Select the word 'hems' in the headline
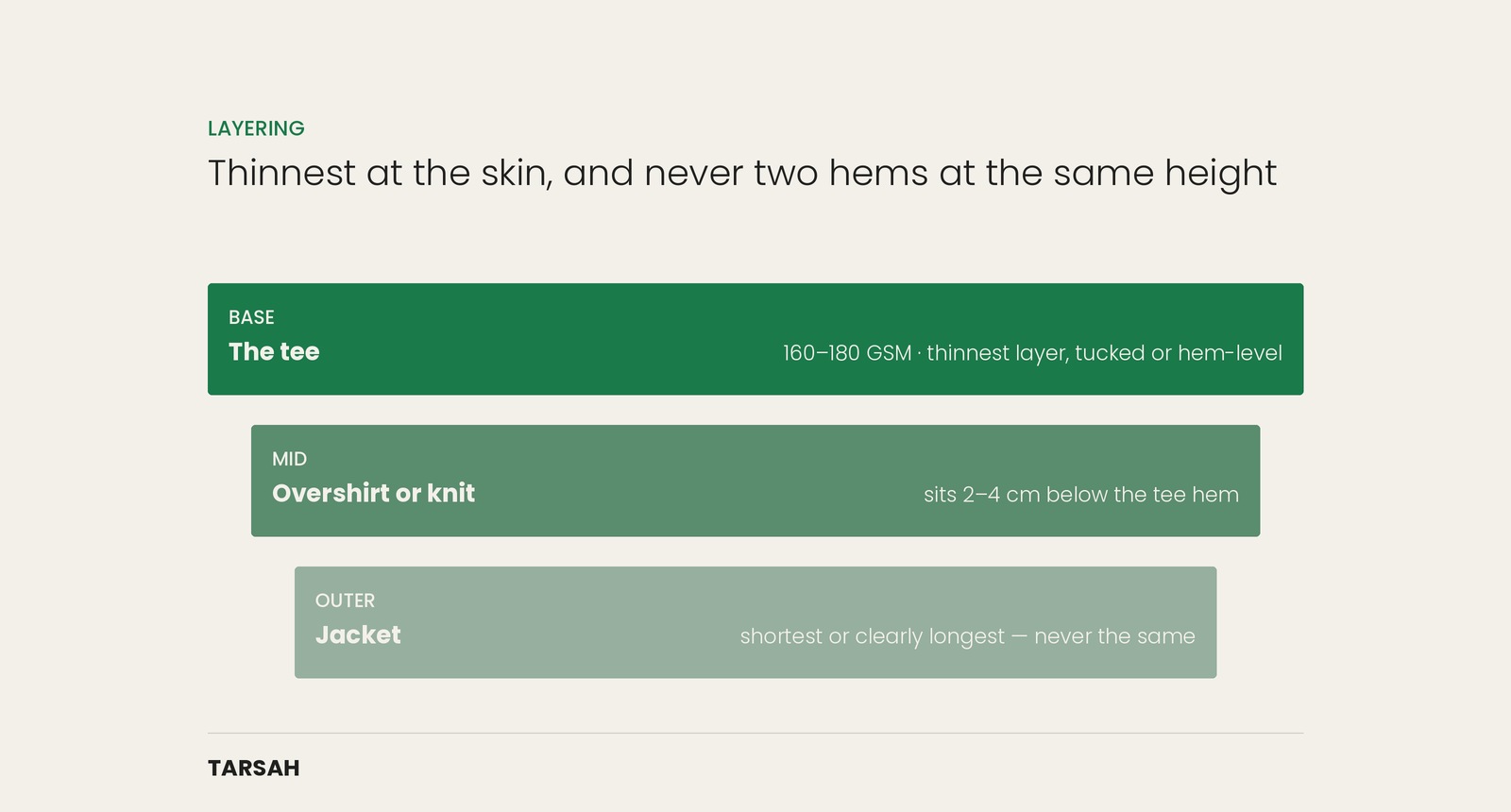This screenshot has width=1511, height=812. 878,174
